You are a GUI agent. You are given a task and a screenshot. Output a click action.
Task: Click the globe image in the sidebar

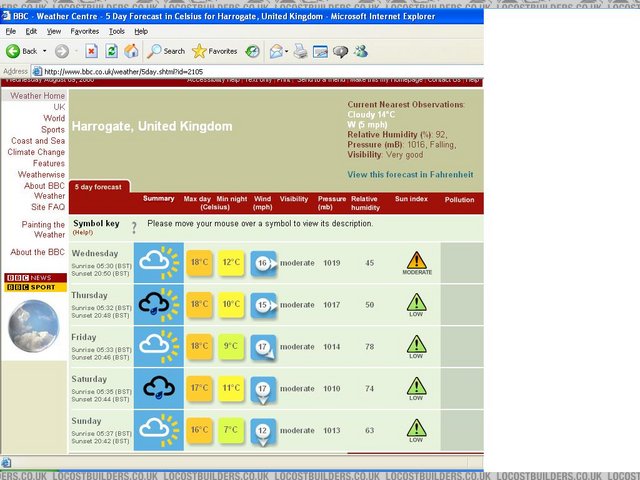click(x=33, y=326)
